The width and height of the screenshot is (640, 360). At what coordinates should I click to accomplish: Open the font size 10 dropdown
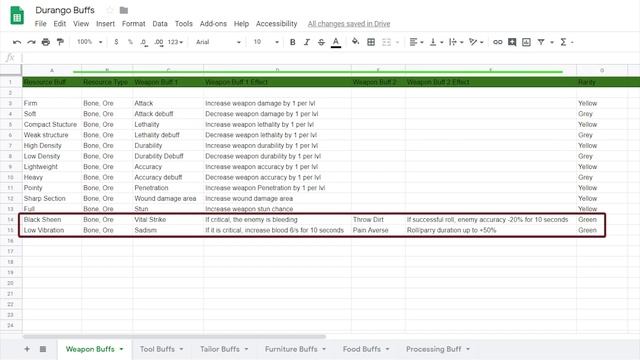266,42
